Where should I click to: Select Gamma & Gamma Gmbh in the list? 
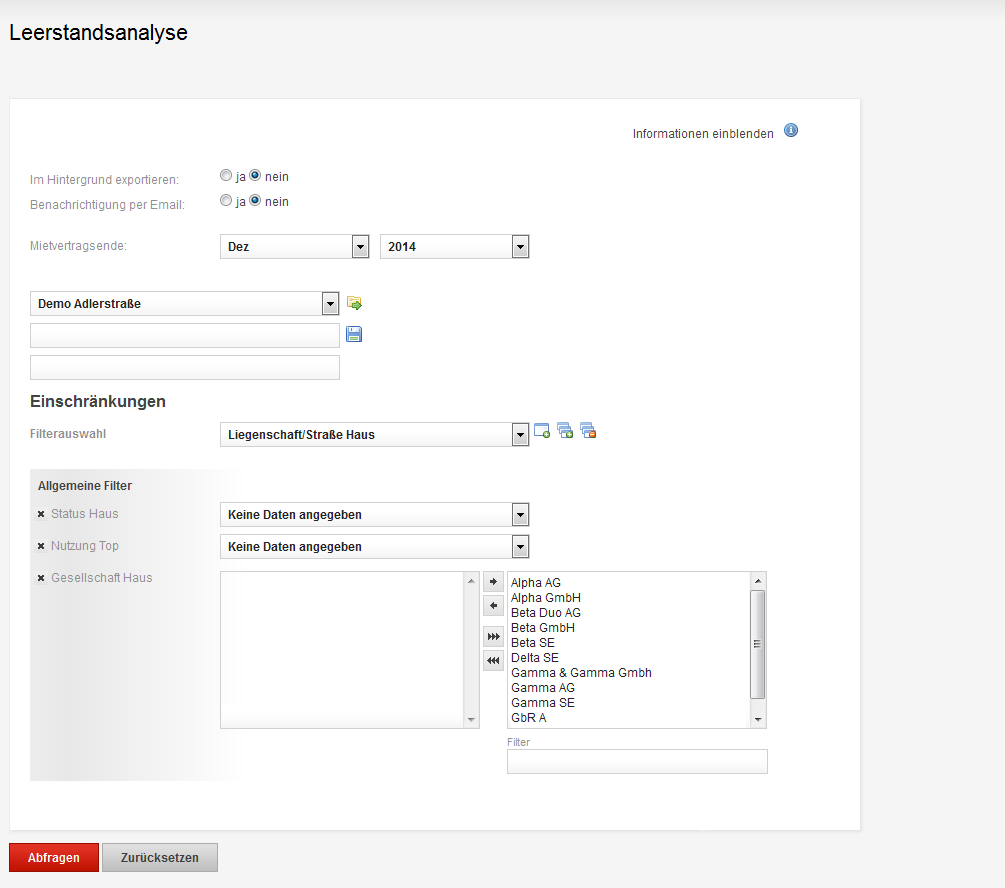tap(581, 673)
